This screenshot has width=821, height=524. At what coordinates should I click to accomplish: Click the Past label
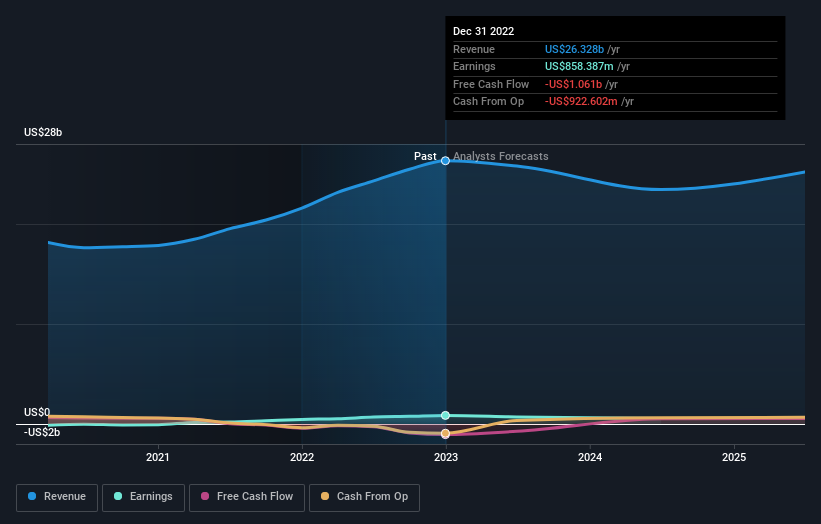coord(425,157)
